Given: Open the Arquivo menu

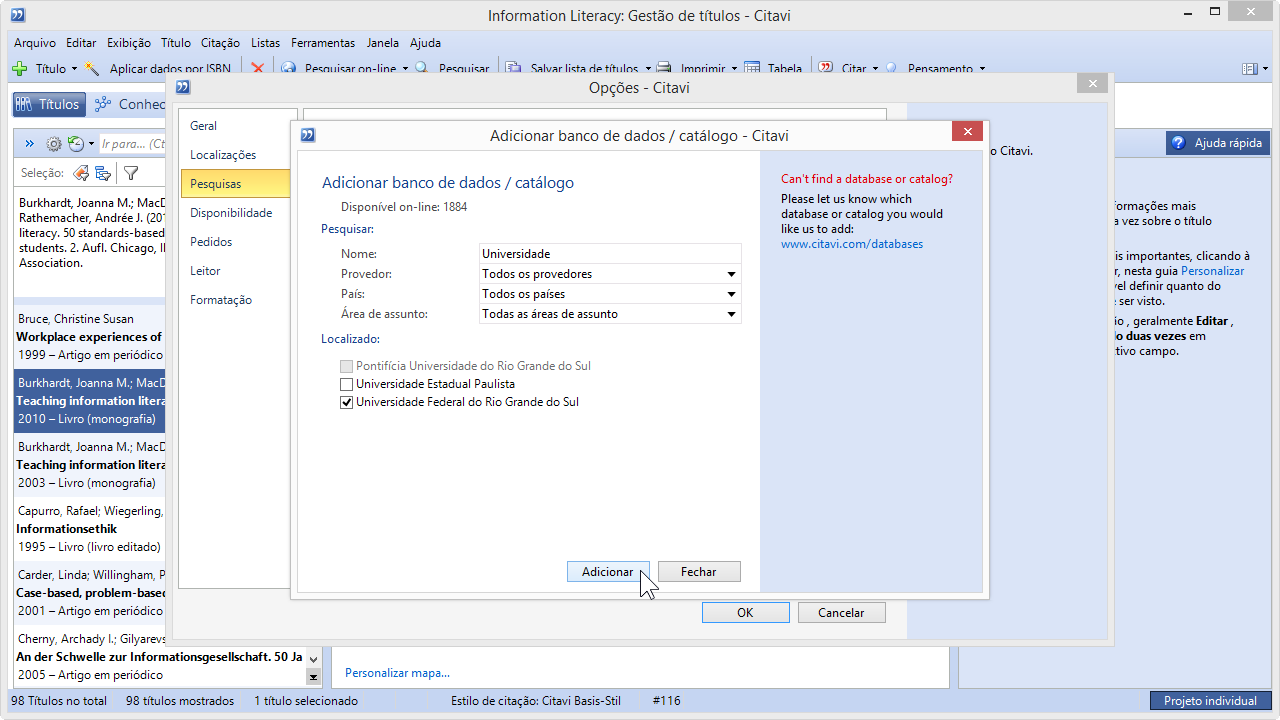Looking at the screenshot, I should point(35,43).
